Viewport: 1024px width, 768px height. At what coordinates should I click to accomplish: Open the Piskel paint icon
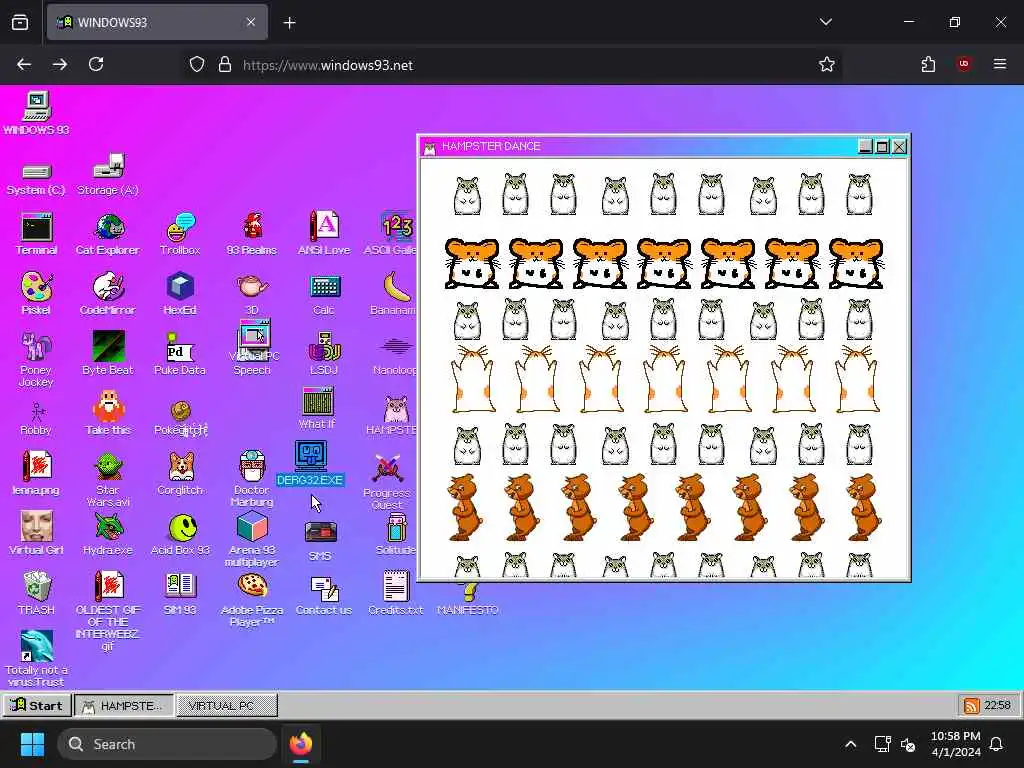(x=36, y=294)
